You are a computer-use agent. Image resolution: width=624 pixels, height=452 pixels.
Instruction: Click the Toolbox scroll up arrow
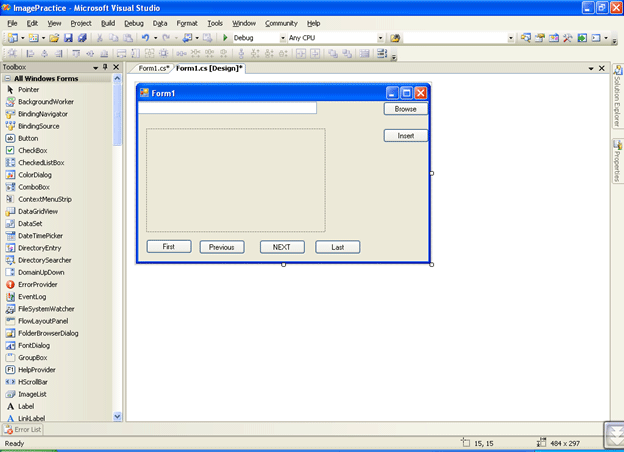pyautogui.click(x=117, y=78)
